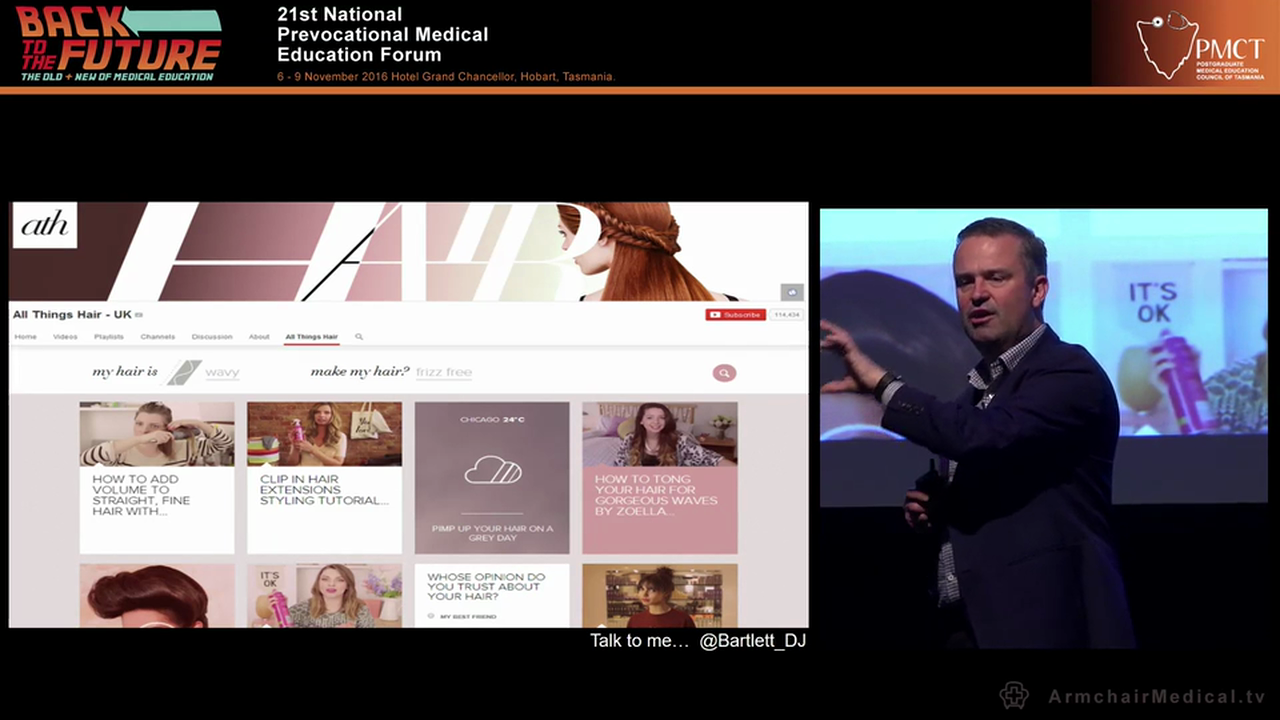
Task: Open 'Clip in hair extensions' tutorial thumbnail
Action: [x=324, y=435]
